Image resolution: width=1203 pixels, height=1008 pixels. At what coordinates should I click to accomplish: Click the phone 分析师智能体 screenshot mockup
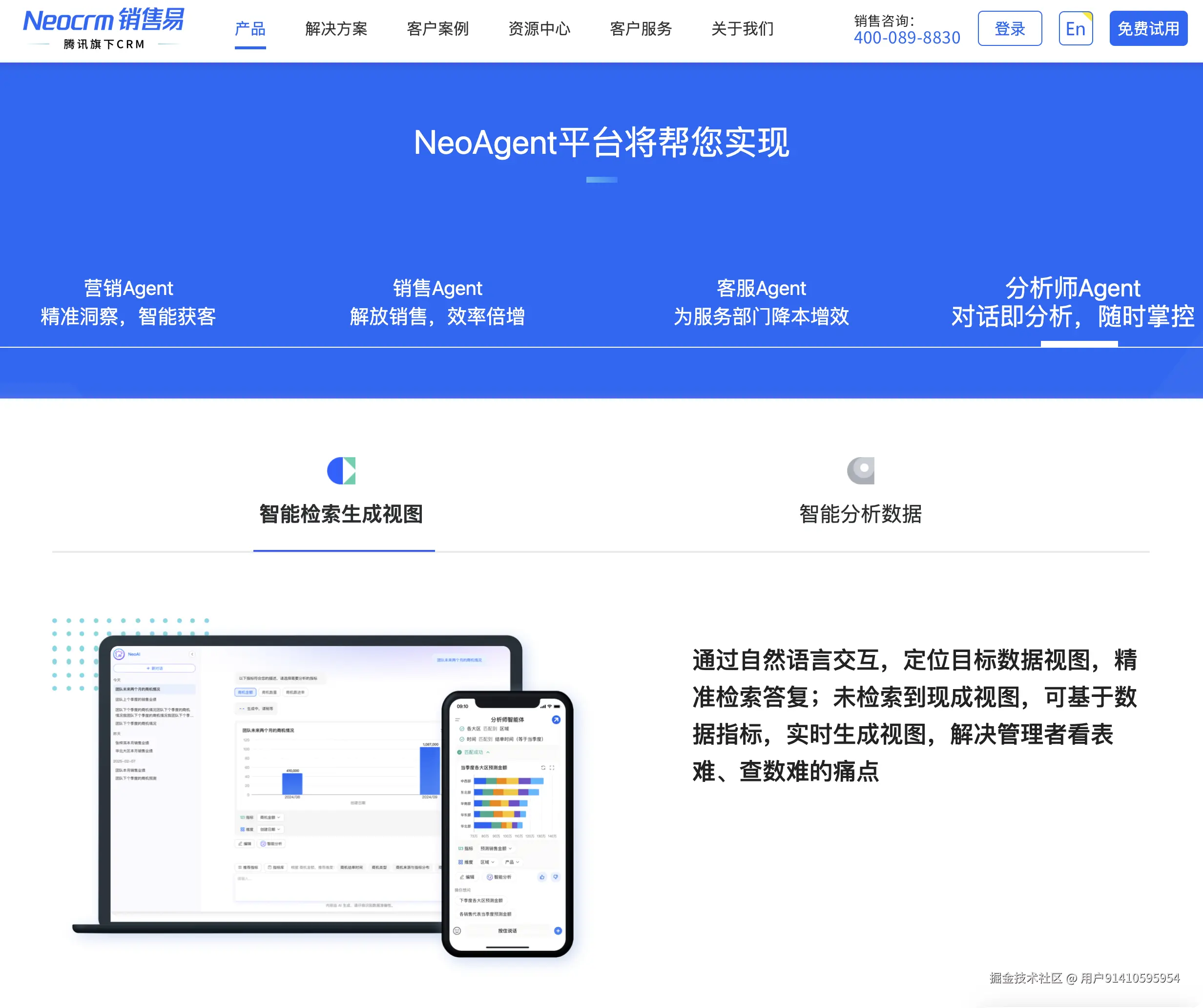tap(508, 823)
